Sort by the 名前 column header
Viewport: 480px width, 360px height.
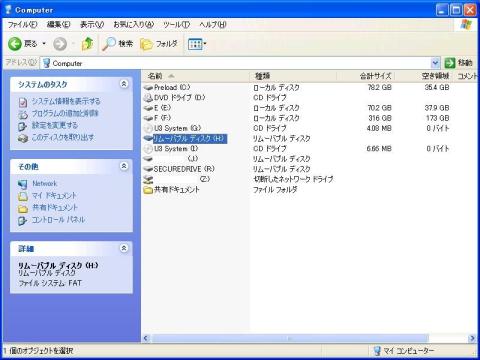pyautogui.click(x=196, y=76)
